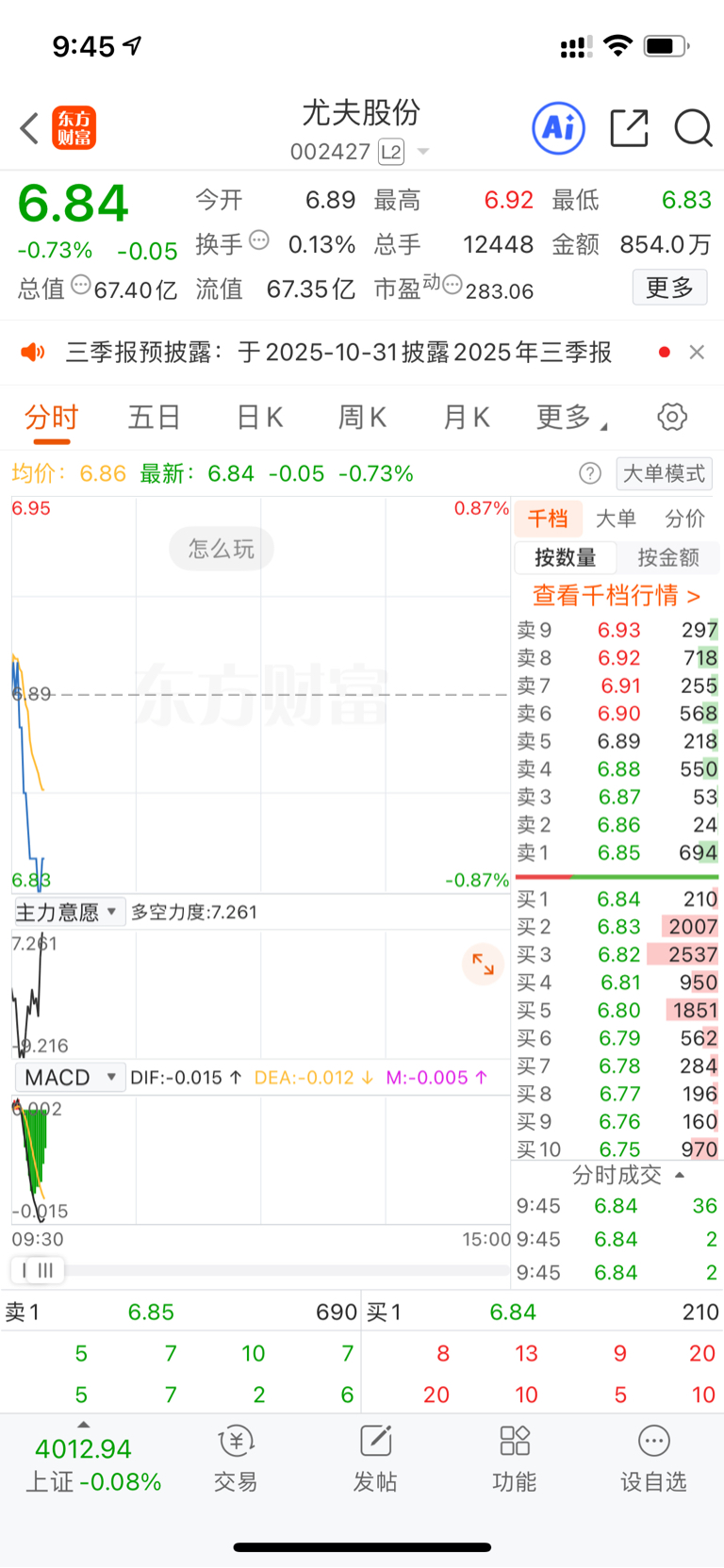Viewport: 724px width, 1568px height.
Task: Open the 上证 4012.94 index ticker
Action: click(x=92, y=1464)
